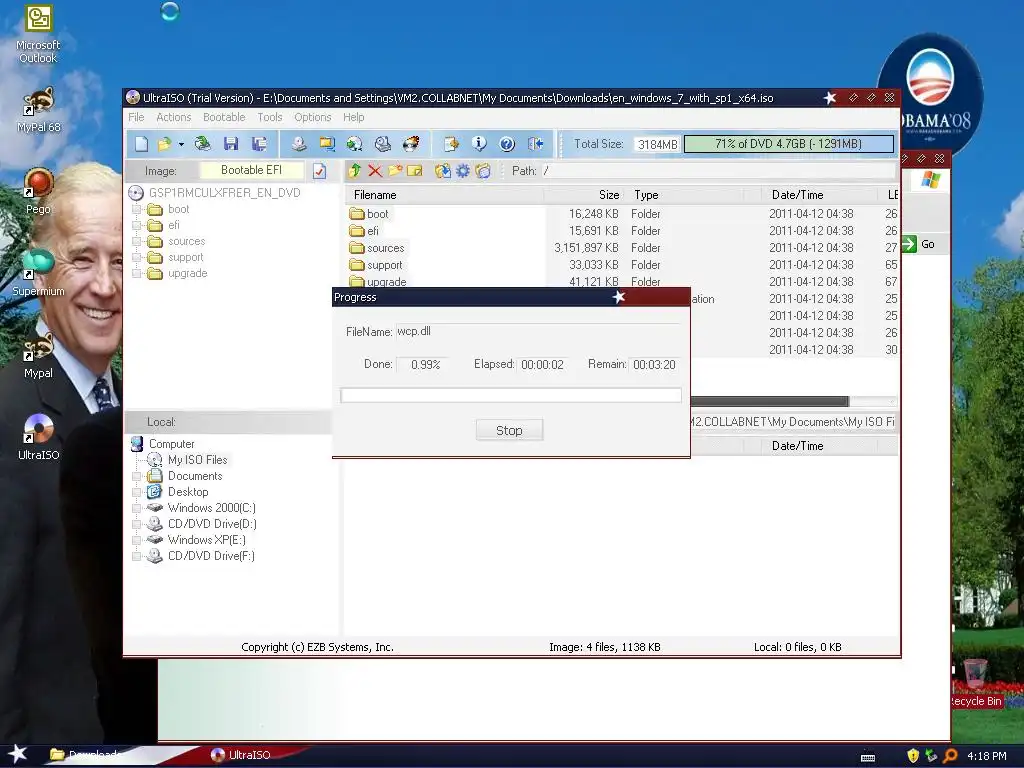Click the Save As double-floppy toolbar icon
Viewport: 1024px width, 768px height.
(259, 144)
